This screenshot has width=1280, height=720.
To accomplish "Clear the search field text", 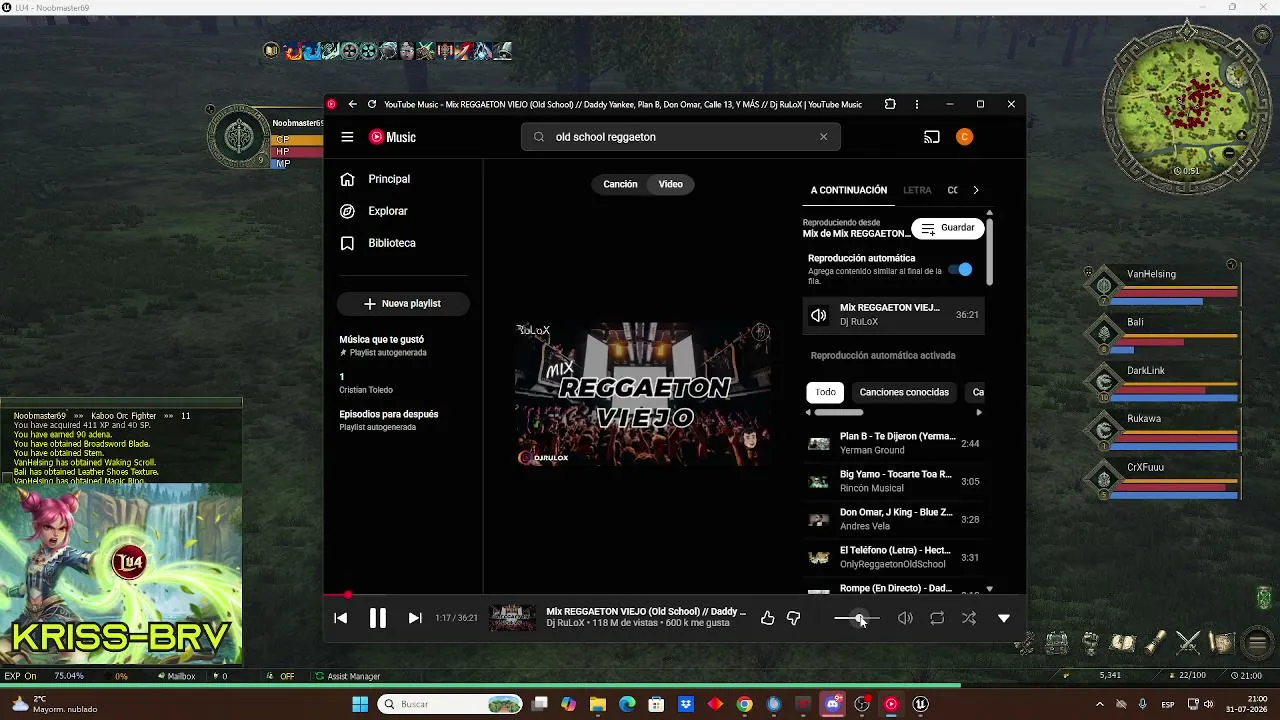I will coord(823,137).
